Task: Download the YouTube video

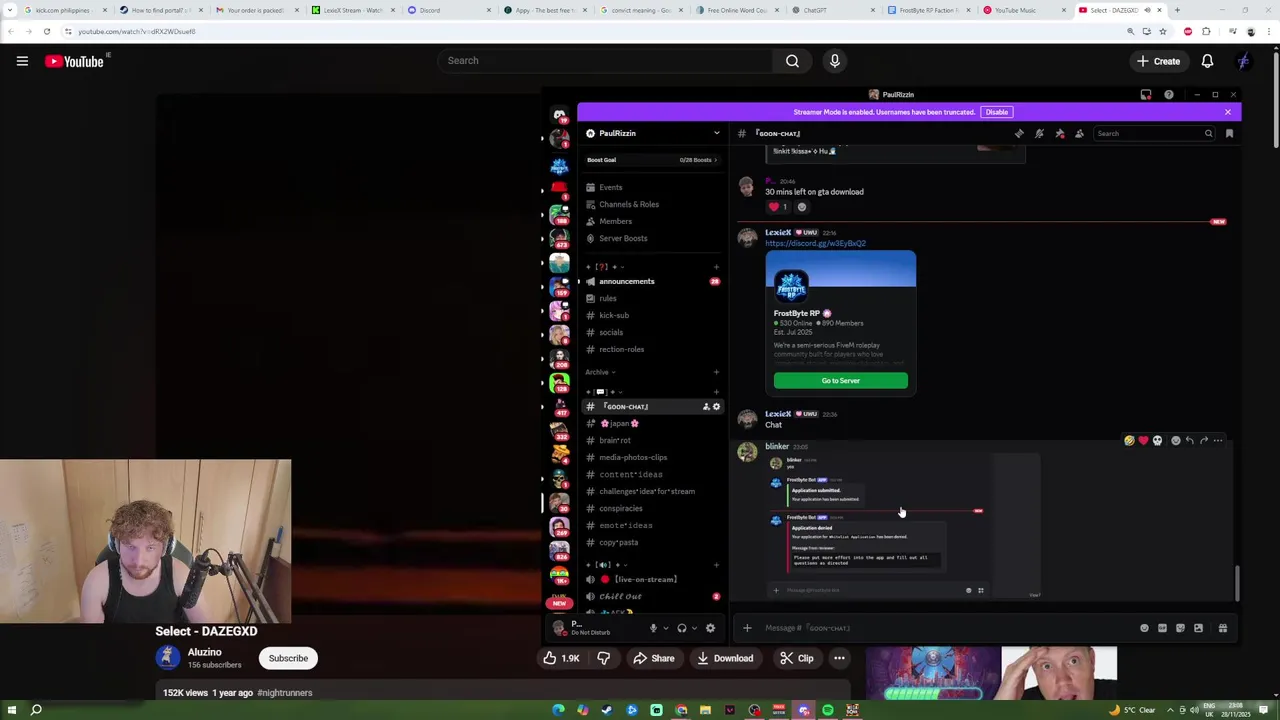Action: (725, 658)
